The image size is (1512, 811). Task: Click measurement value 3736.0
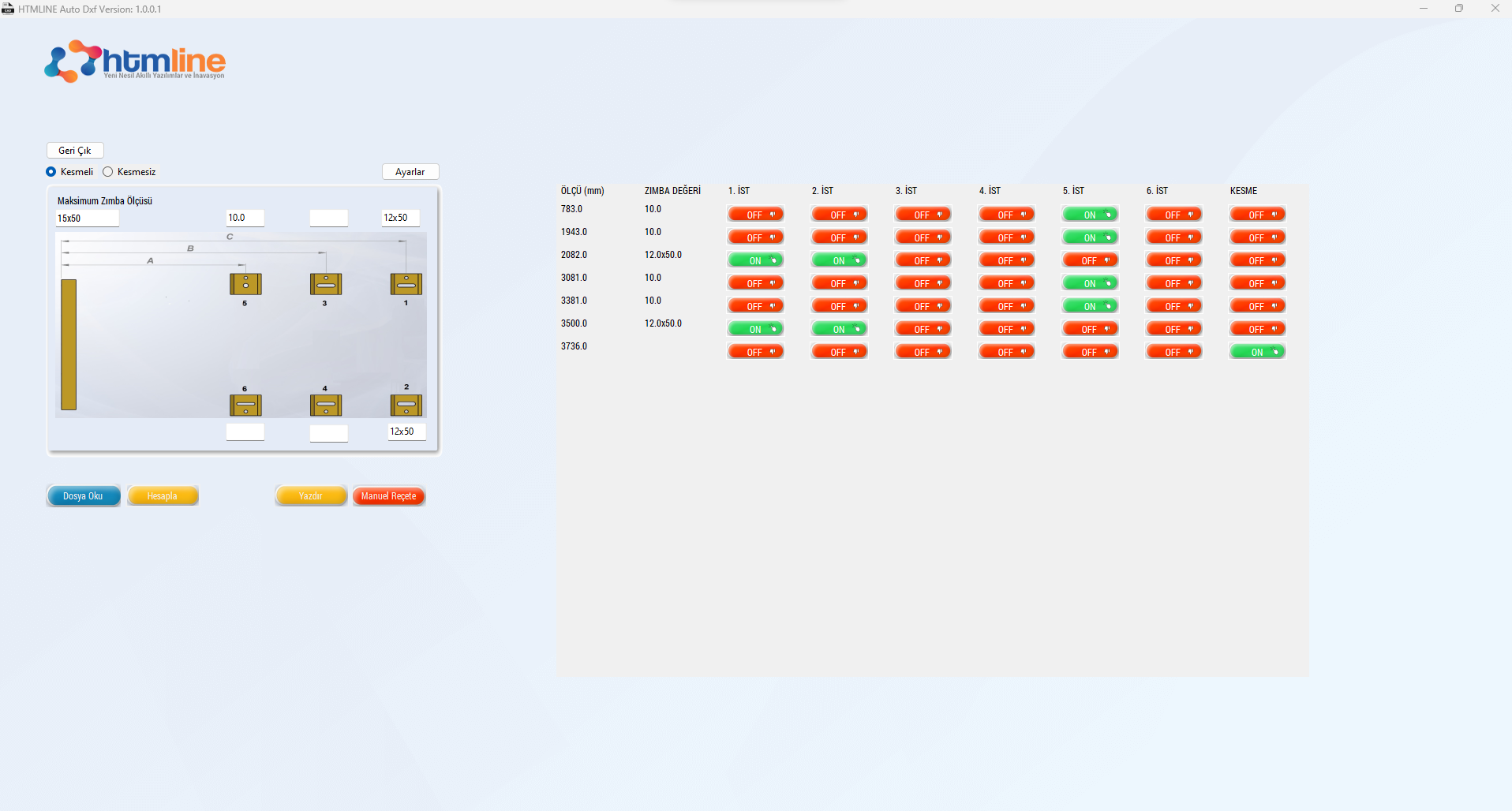574,346
